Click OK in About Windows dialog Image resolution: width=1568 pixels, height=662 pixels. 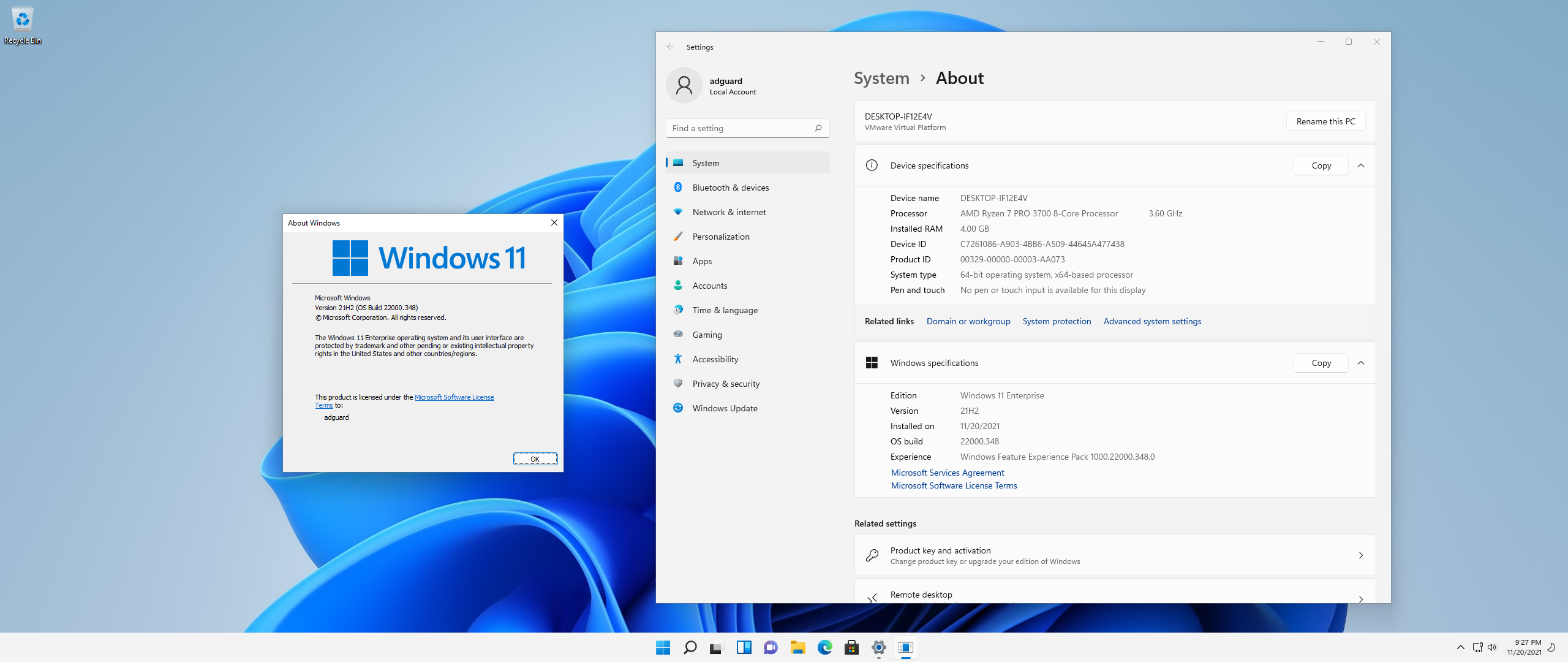pos(535,458)
